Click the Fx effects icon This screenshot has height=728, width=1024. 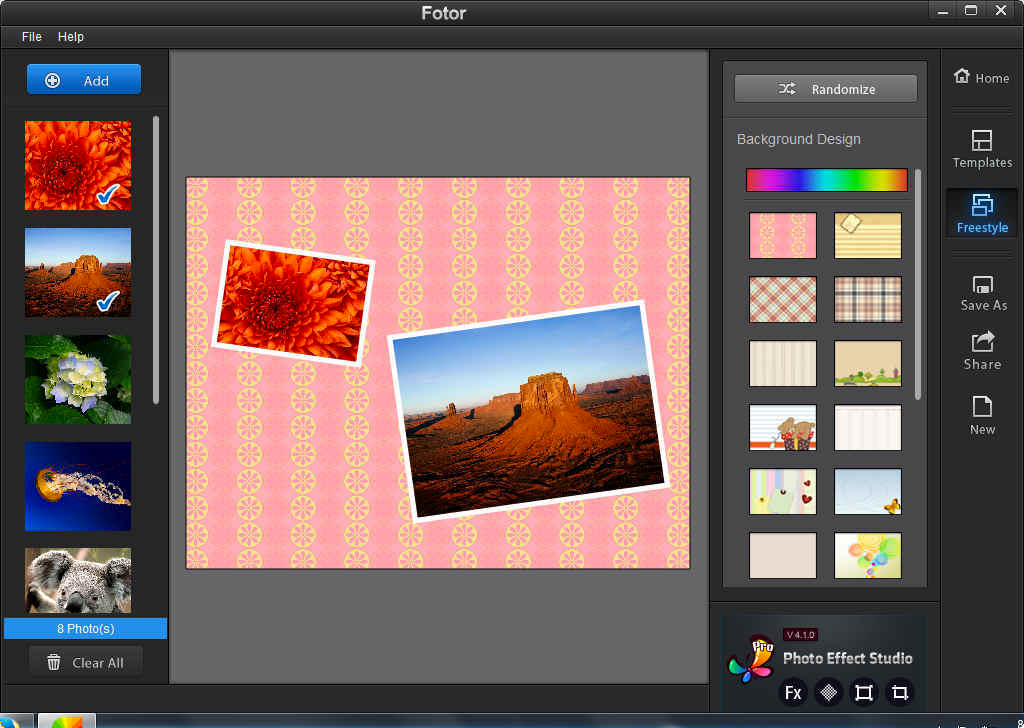793,692
